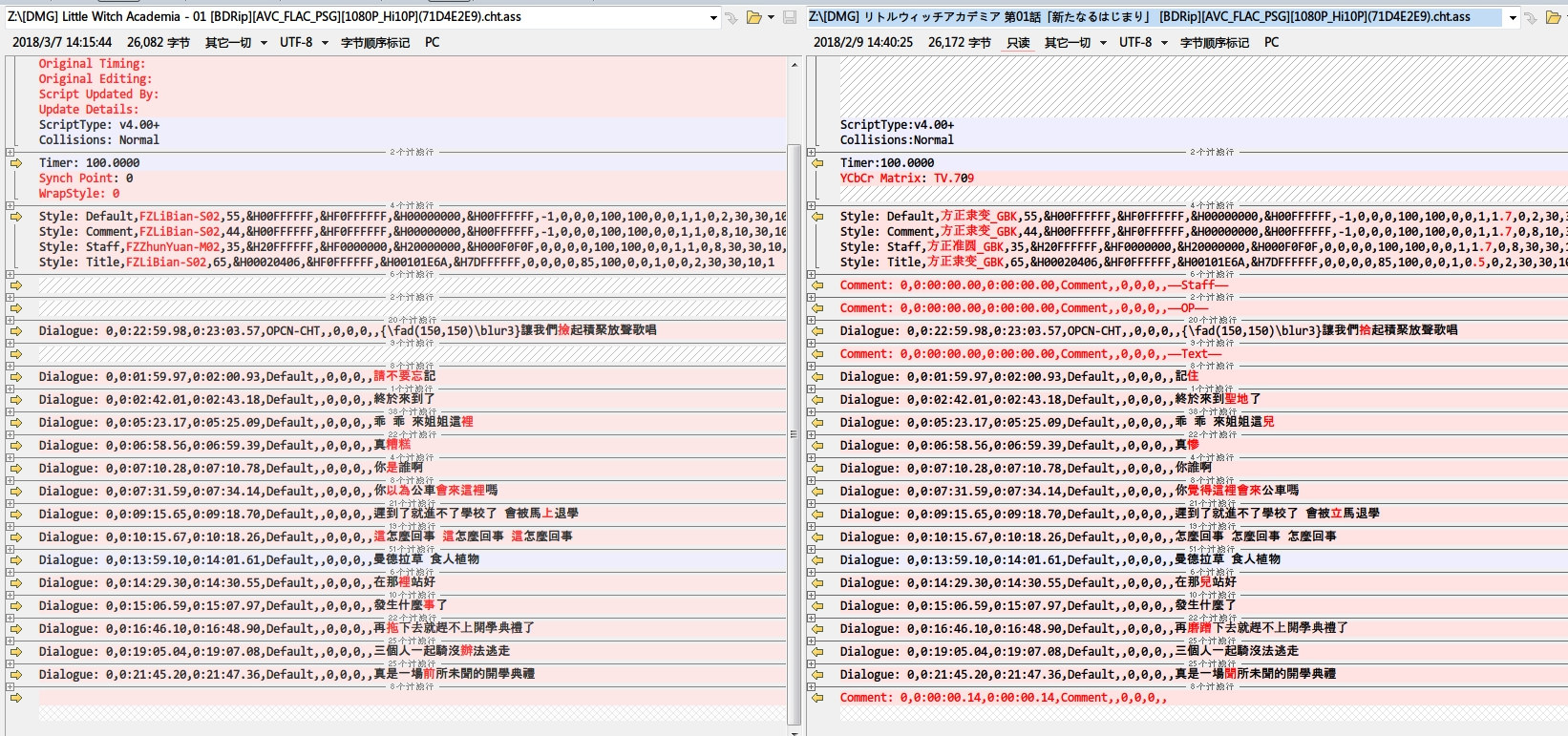Viewport: 1568px width, 736px height.
Task: Copy left 0:09:15.65 dialogue line to right
Action: pyautogui.click(x=16, y=515)
